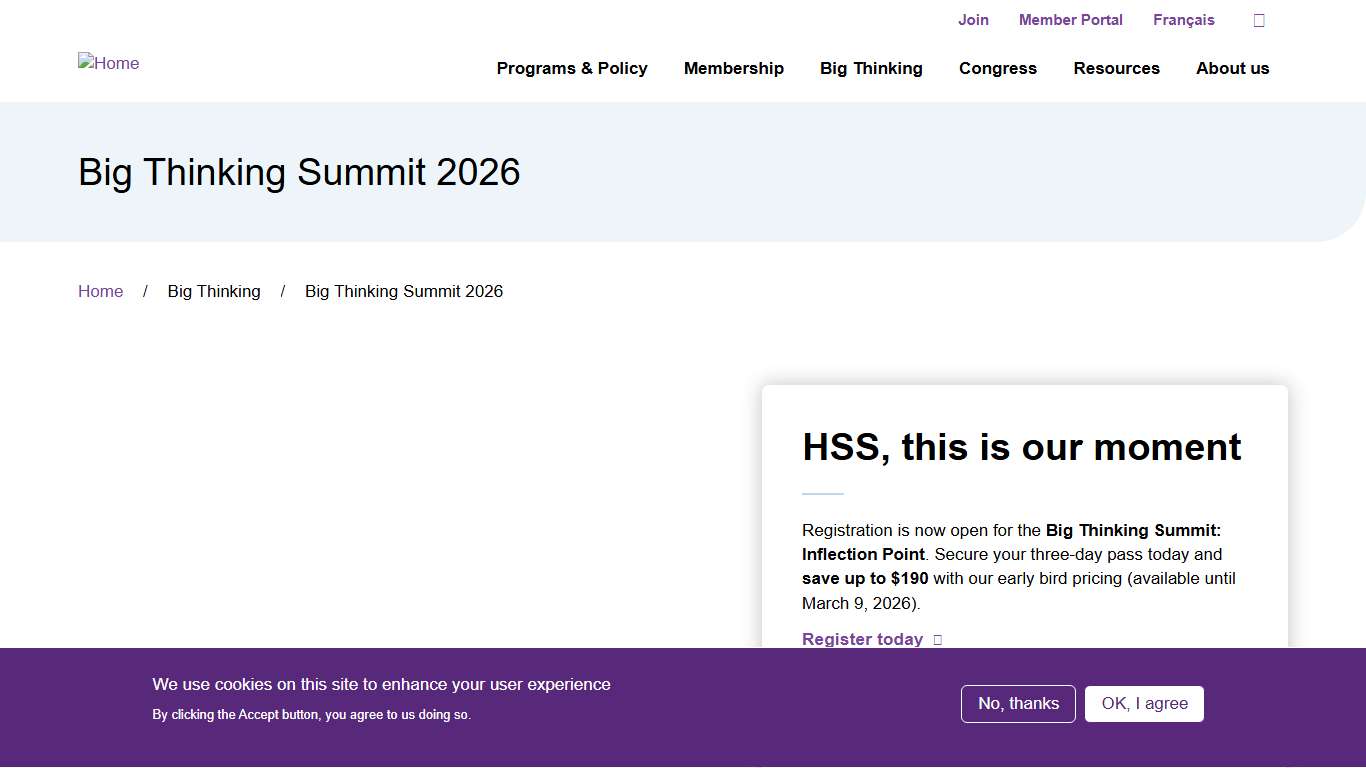Switch language to Français
This screenshot has height=768, width=1366.
1183,19
